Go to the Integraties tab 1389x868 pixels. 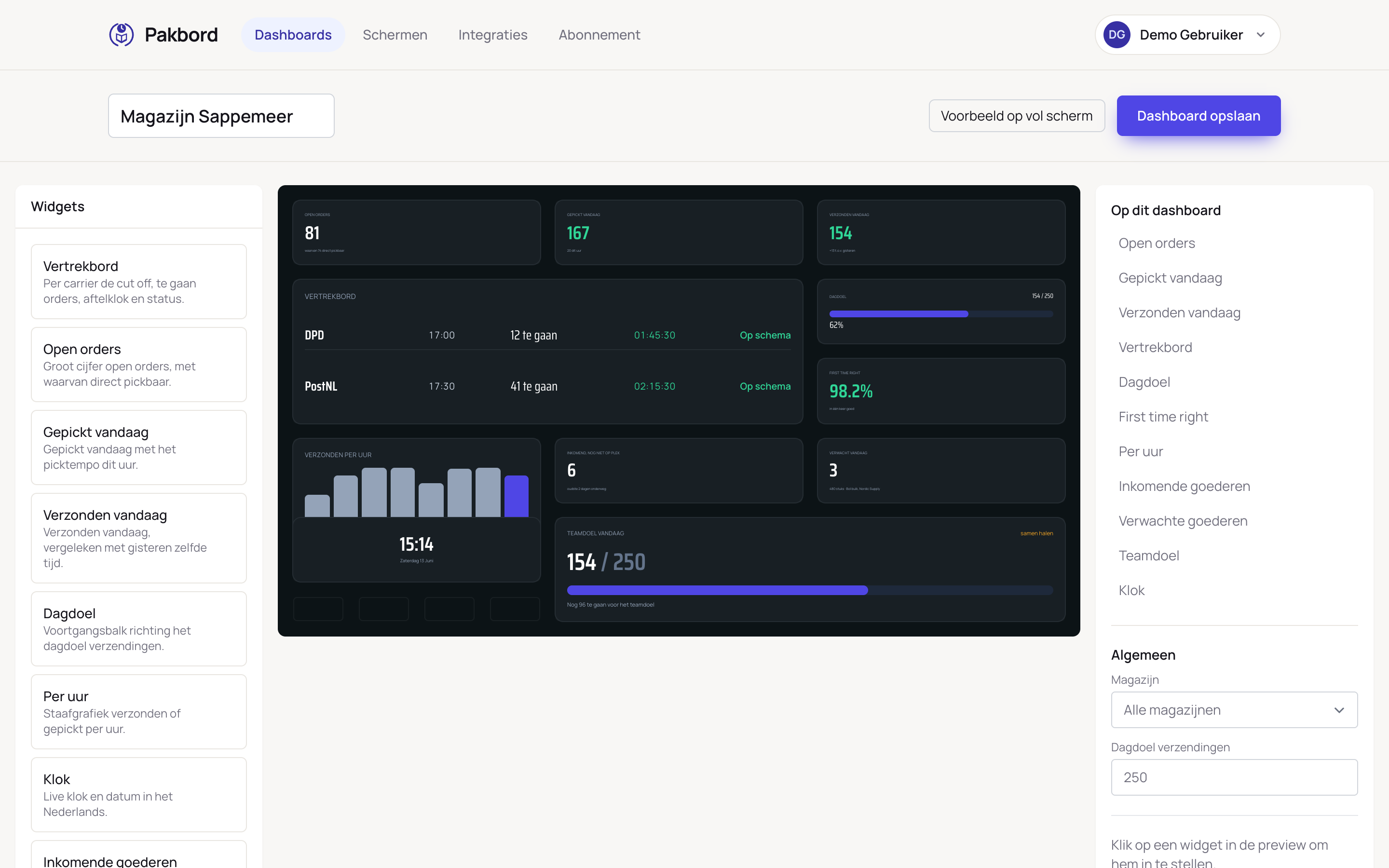[x=492, y=34]
